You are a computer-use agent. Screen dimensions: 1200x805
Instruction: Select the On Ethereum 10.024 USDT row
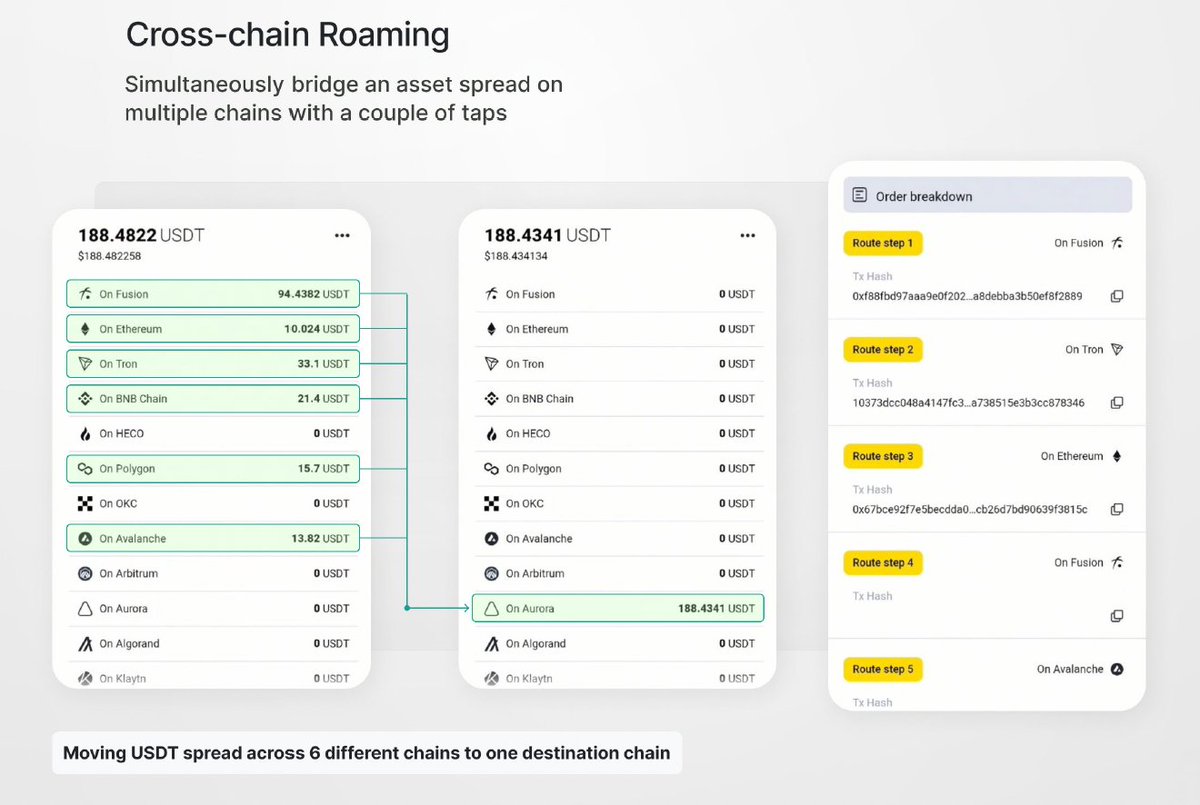(213, 329)
